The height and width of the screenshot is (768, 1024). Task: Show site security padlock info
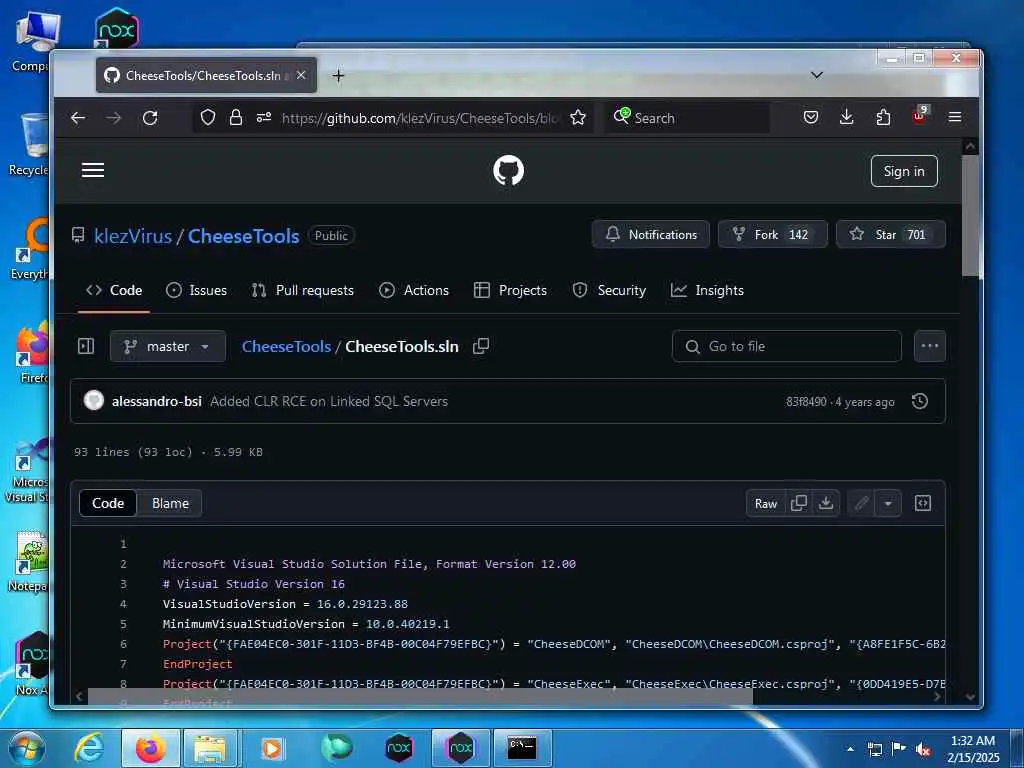[x=236, y=118]
